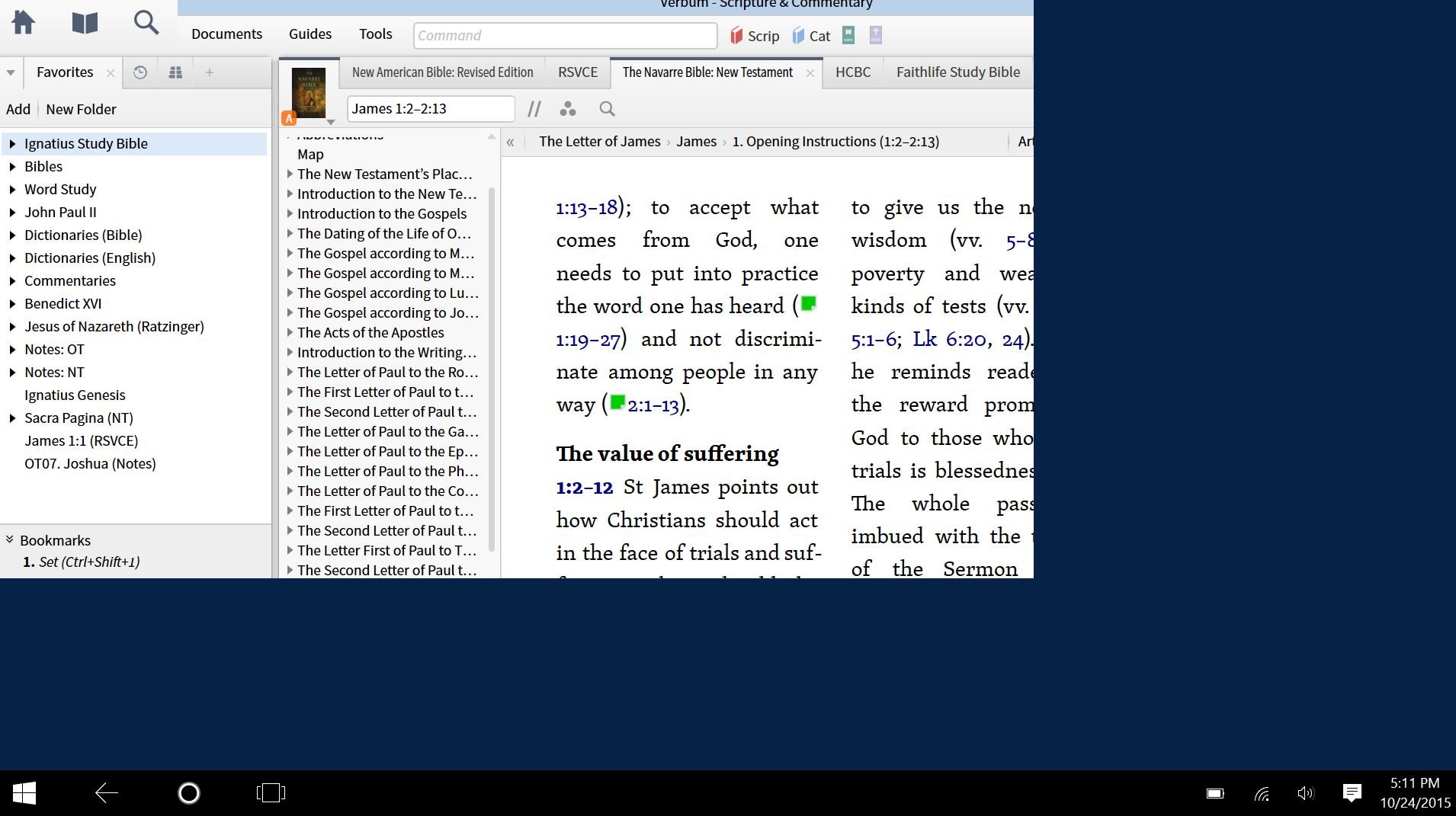Switch to the HCBC tab
This screenshot has width=1456, height=816.
click(853, 72)
